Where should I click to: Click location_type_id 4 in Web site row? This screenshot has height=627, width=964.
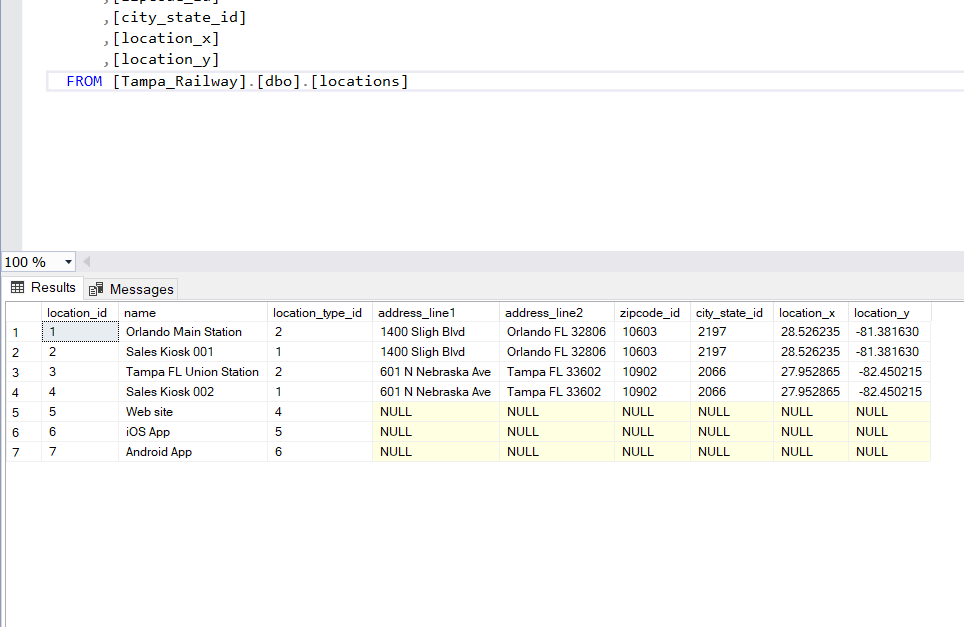[x=320, y=412]
